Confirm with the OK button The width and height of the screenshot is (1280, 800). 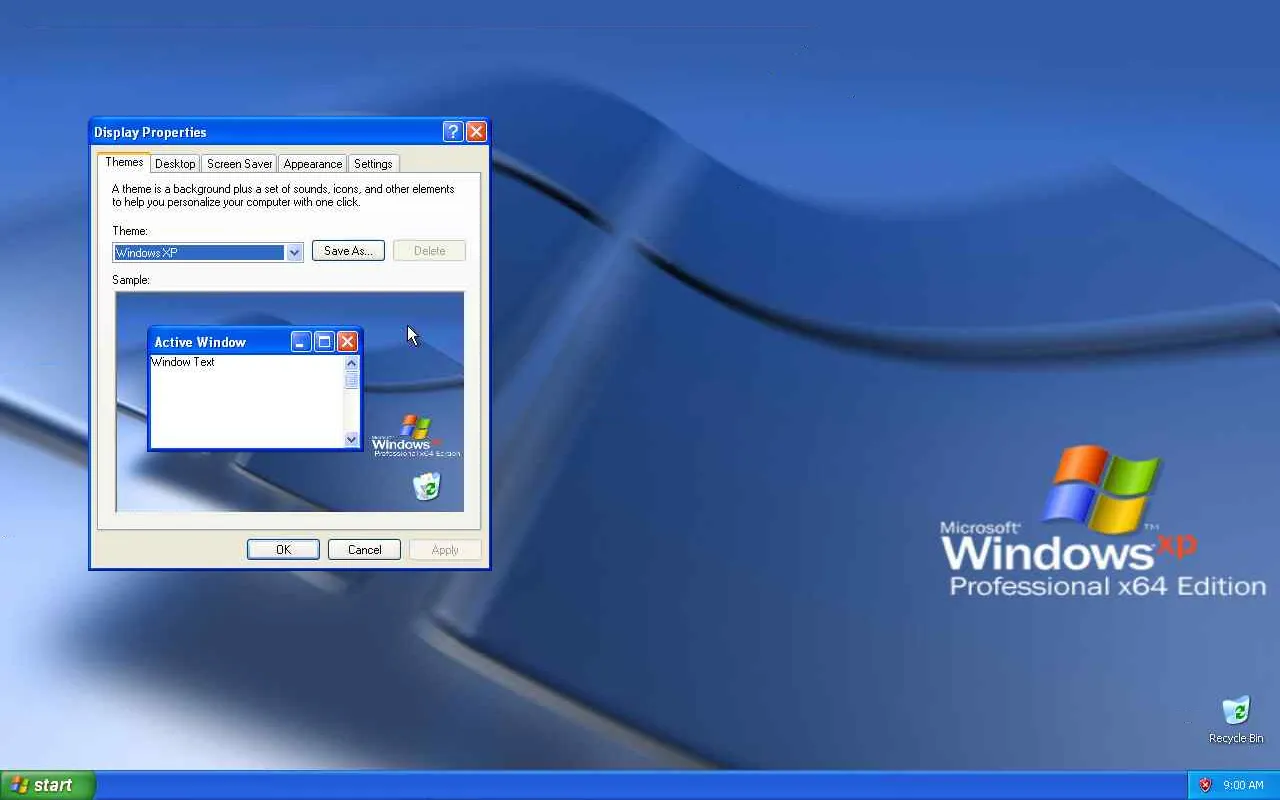click(283, 549)
